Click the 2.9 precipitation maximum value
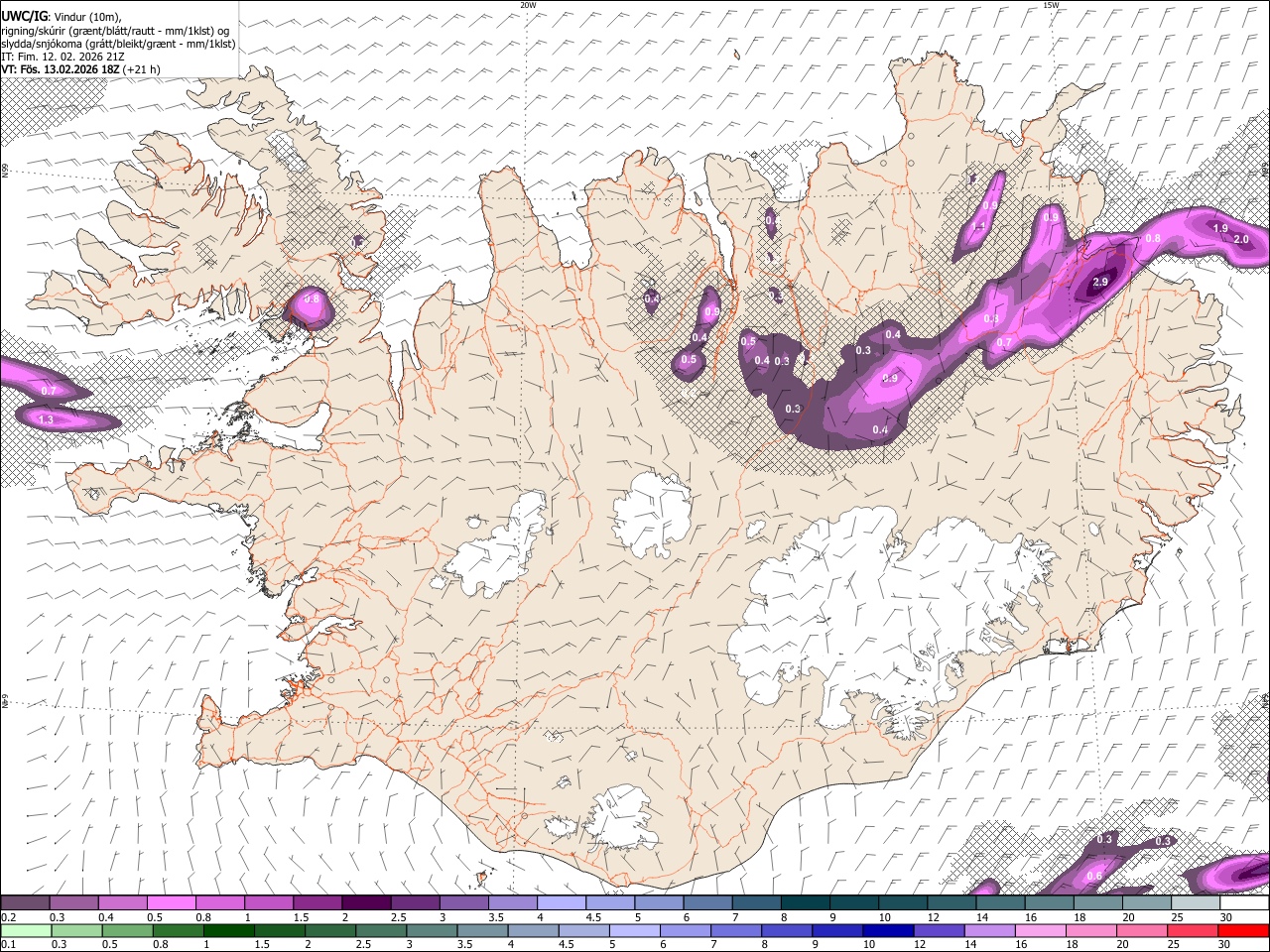 click(x=1099, y=283)
